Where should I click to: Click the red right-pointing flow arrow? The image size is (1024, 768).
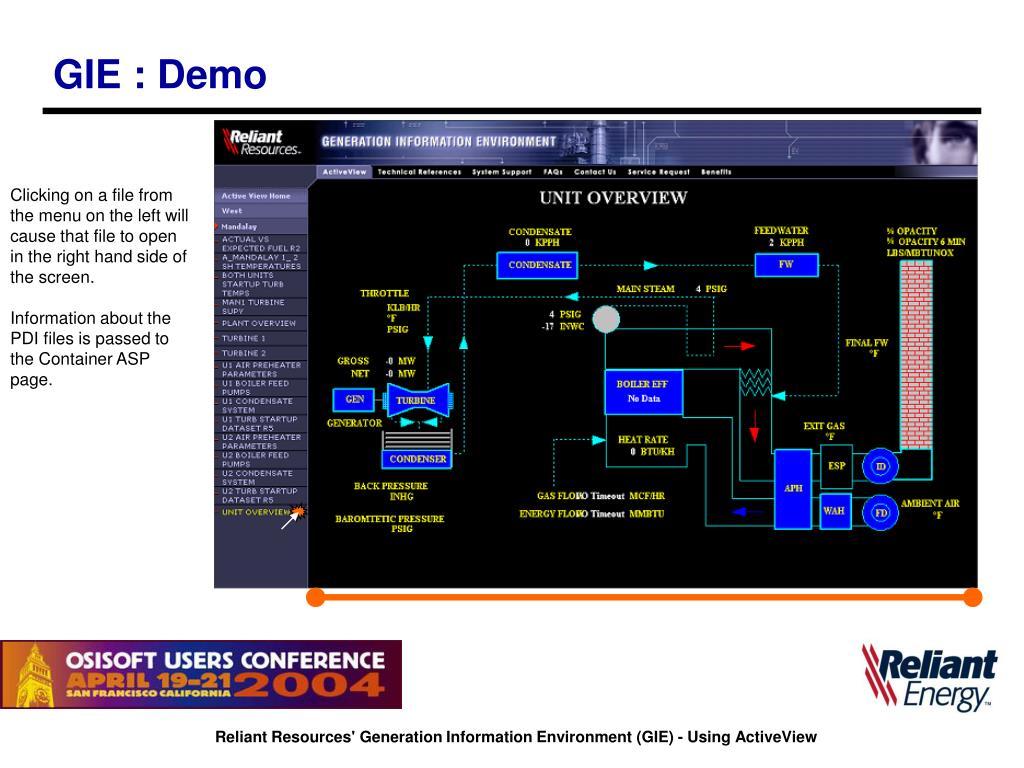click(x=739, y=346)
